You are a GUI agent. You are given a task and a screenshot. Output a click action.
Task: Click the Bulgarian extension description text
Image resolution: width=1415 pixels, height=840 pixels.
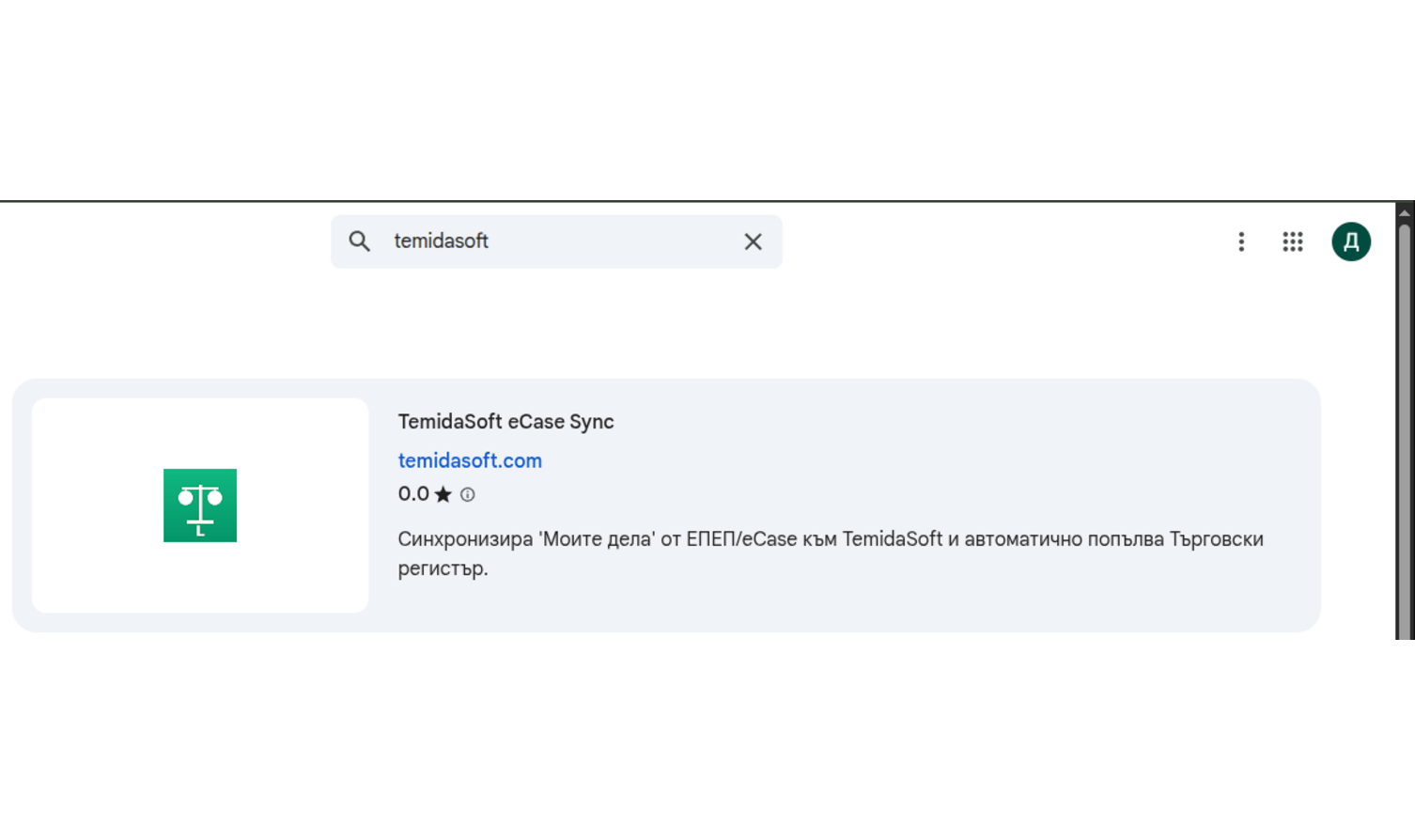click(x=831, y=553)
